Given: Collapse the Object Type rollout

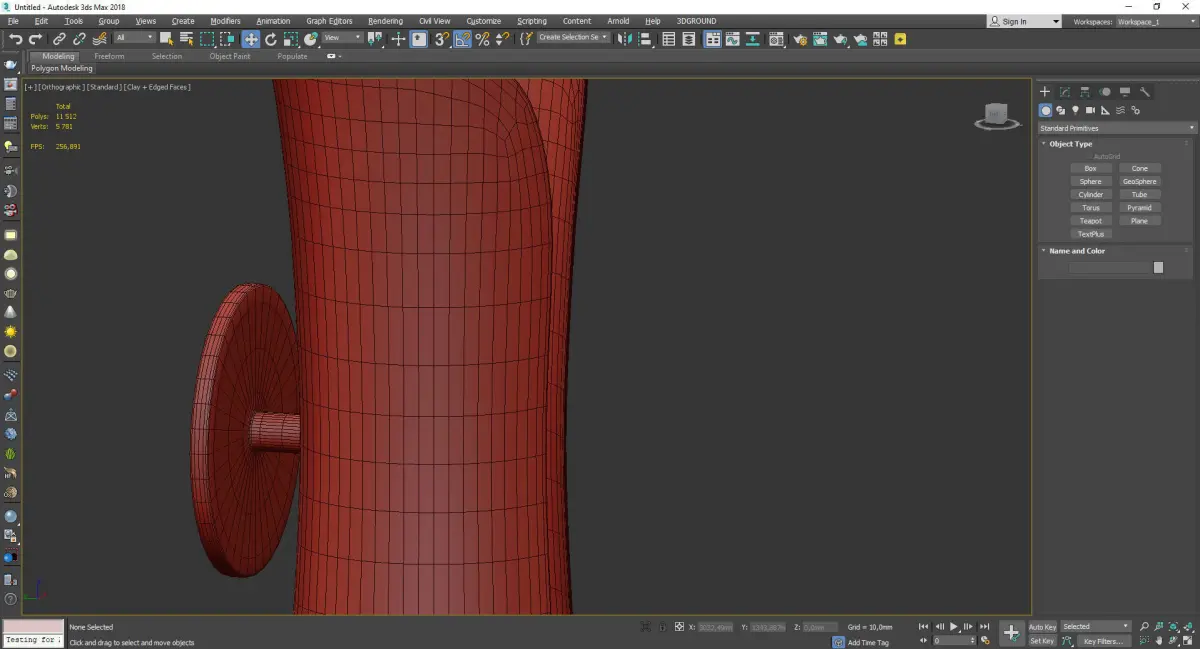Looking at the screenshot, I should pyautogui.click(x=1070, y=144).
